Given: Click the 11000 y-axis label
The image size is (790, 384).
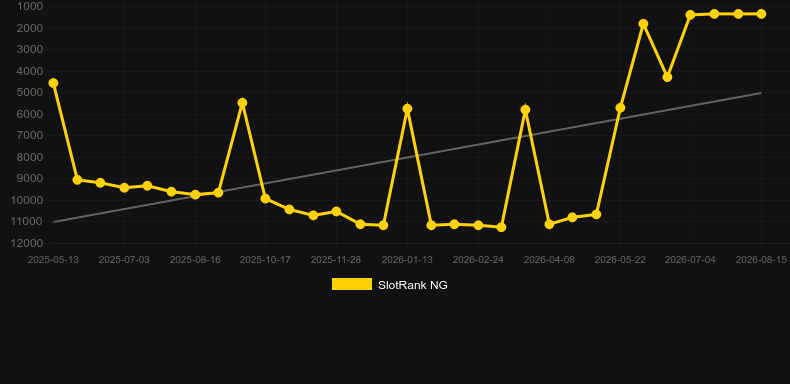Looking at the screenshot, I should tap(27, 222).
